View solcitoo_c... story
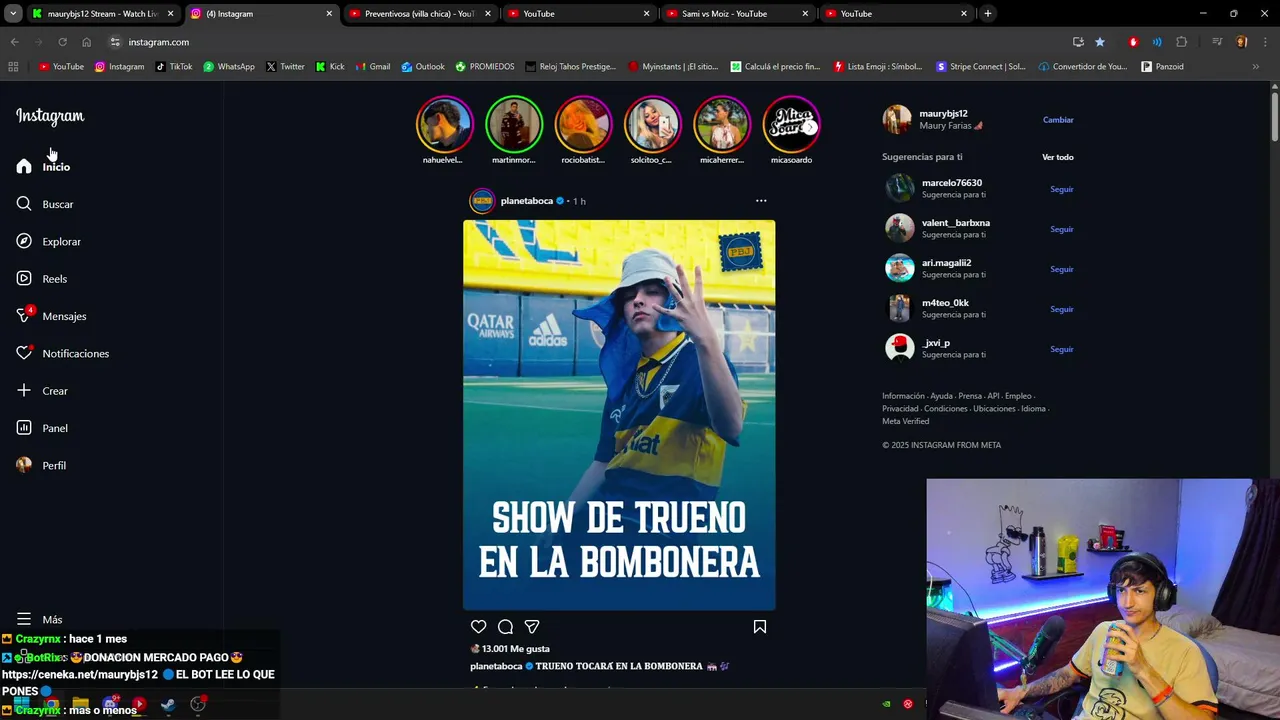The height and width of the screenshot is (720, 1280). (x=652, y=124)
